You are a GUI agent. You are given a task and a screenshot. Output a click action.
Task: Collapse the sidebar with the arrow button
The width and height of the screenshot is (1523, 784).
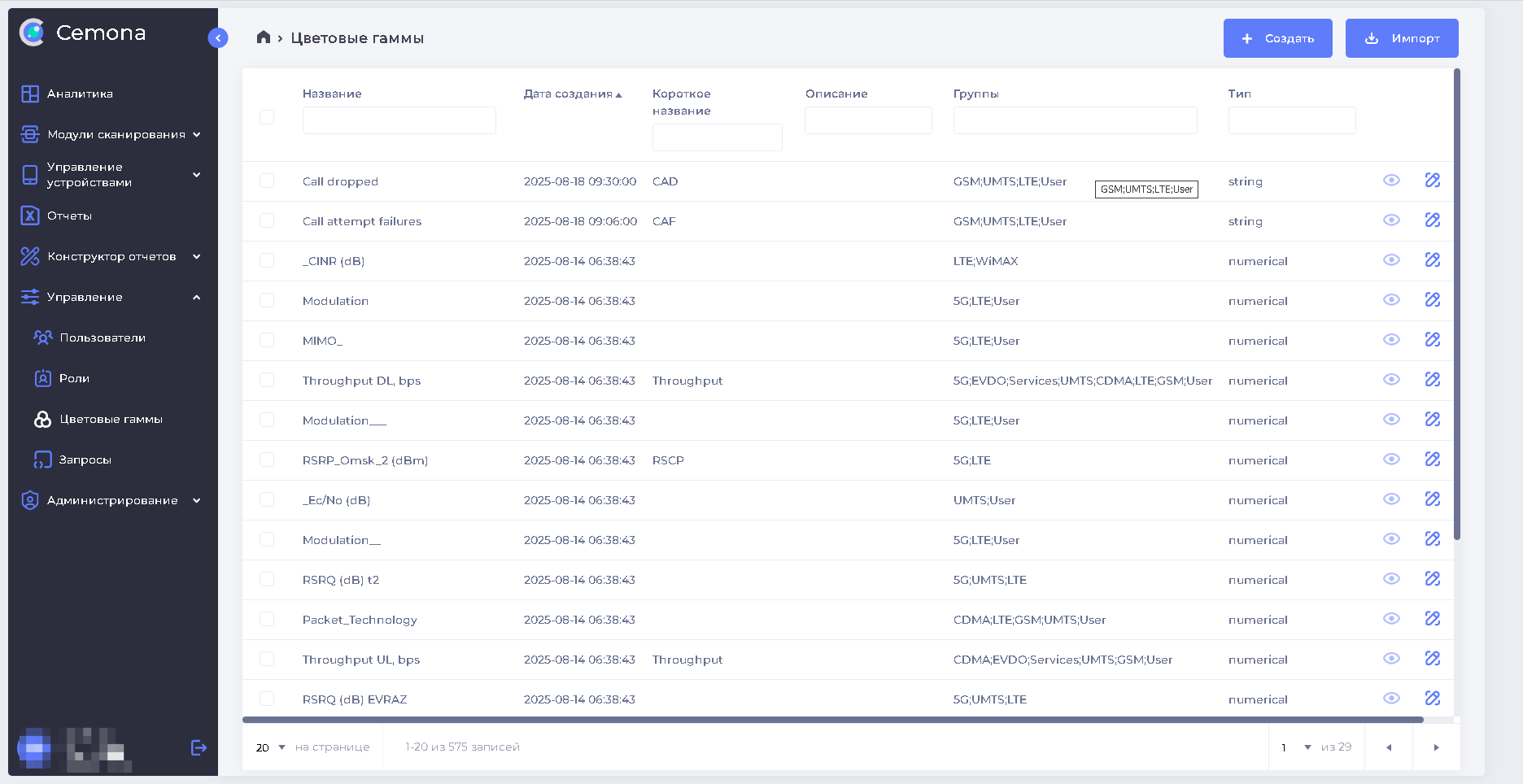pyautogui.click(x=218, y=38)
